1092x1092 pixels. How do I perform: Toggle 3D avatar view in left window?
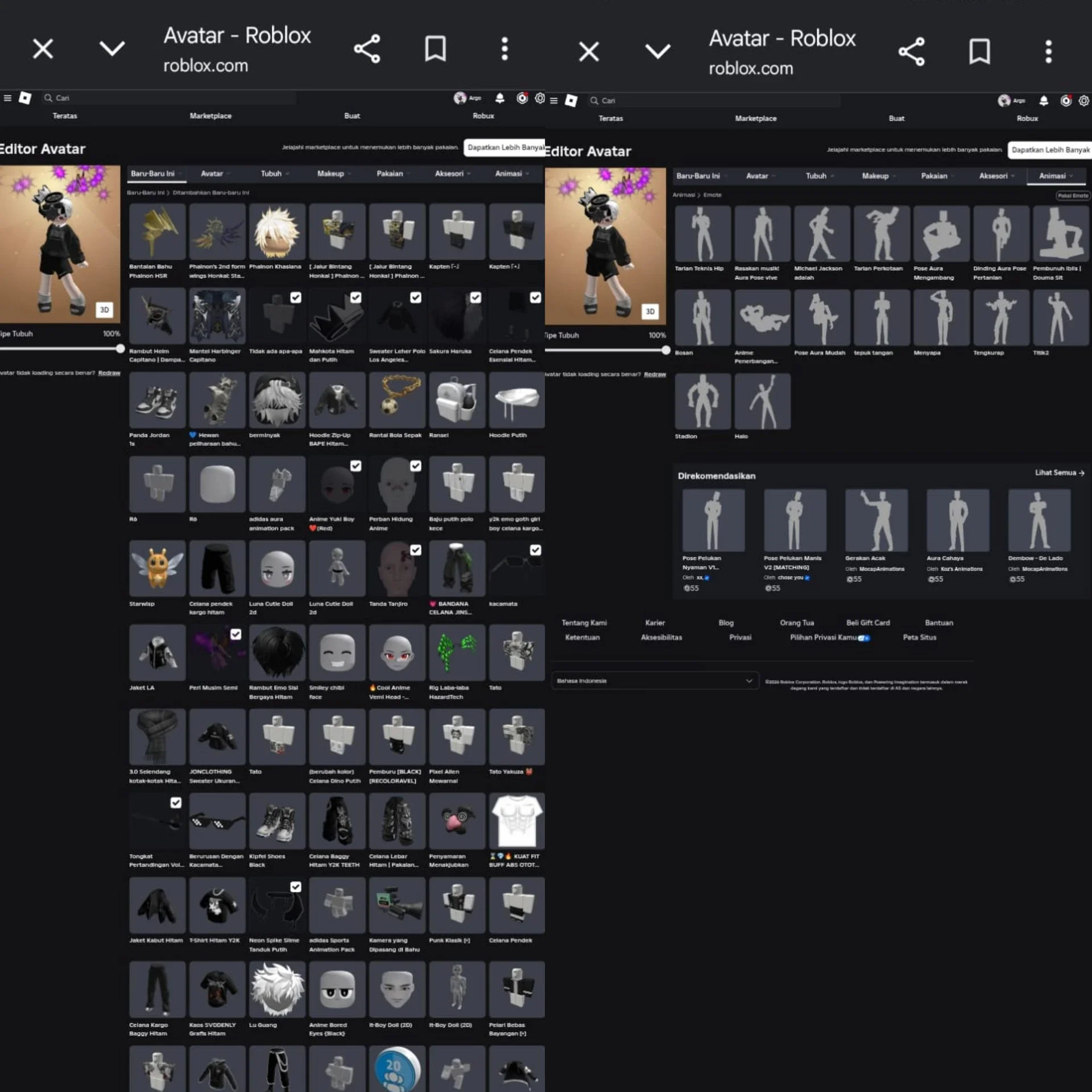click(105, 310)
